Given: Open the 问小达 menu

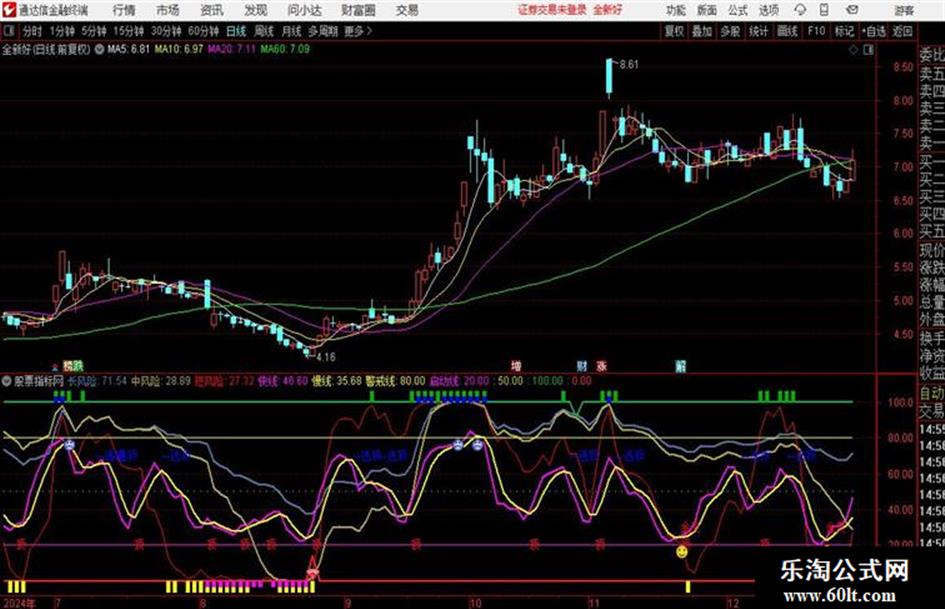Looking at the screenshot, I should coord(304,10).
